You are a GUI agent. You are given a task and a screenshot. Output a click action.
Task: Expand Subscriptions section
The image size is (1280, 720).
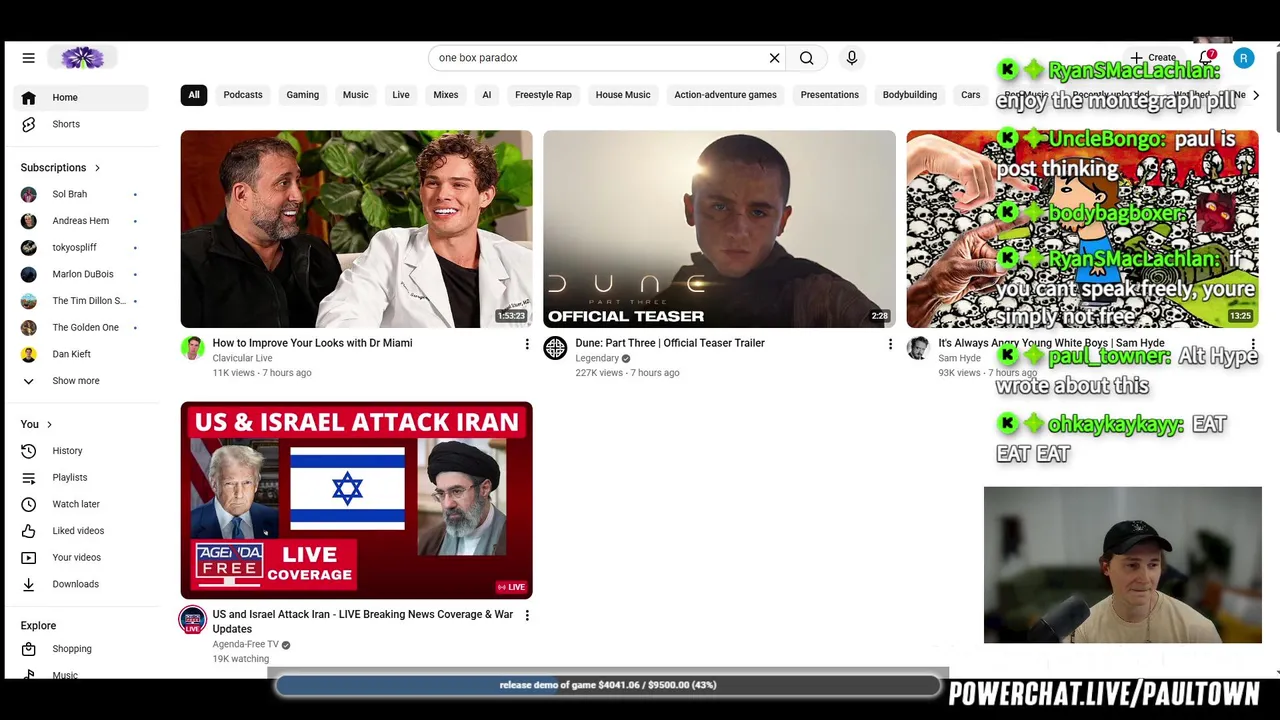click(60, 168)
